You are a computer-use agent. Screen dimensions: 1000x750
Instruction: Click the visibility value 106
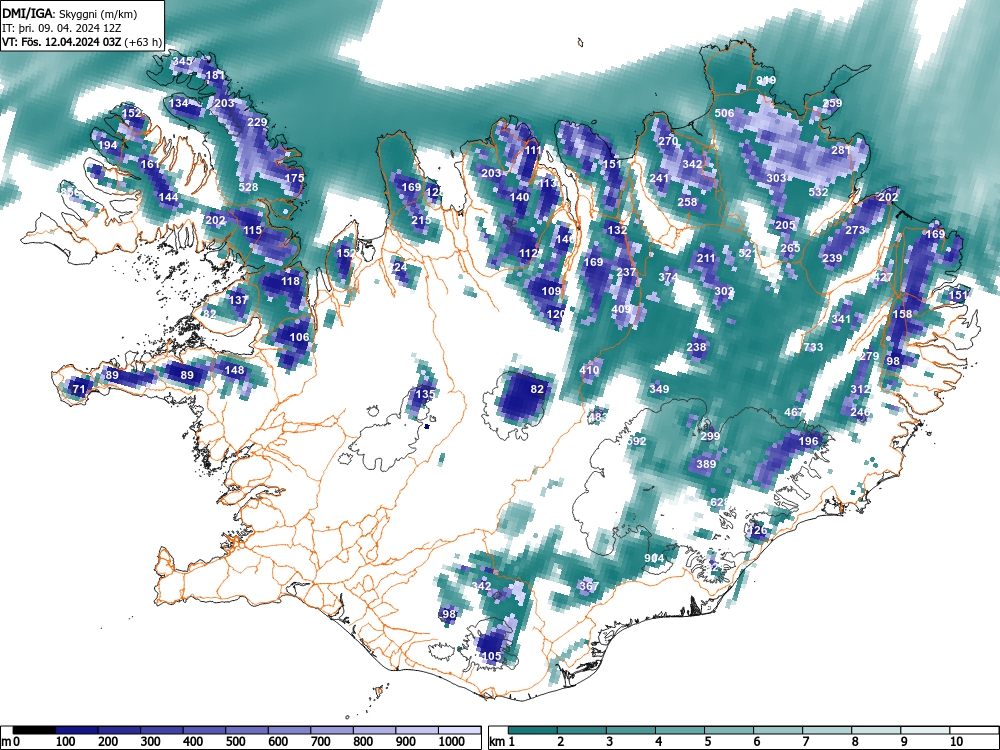299,337
